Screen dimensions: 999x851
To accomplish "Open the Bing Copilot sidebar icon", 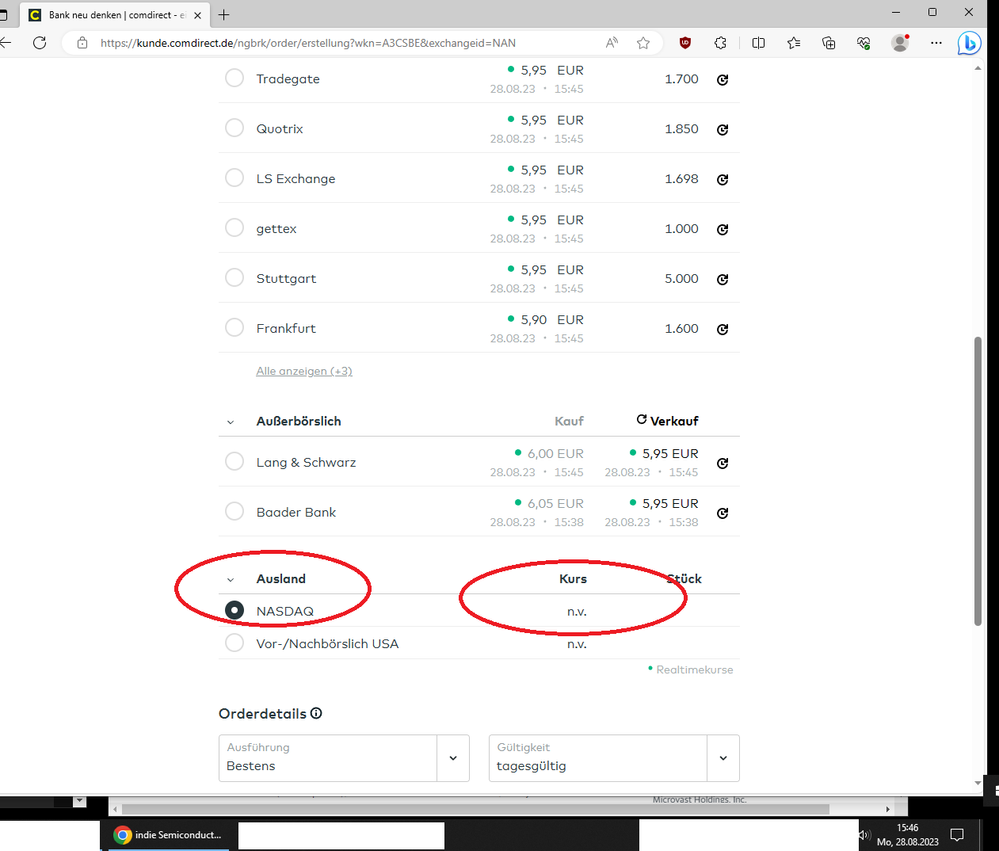I will coord(969,43).
